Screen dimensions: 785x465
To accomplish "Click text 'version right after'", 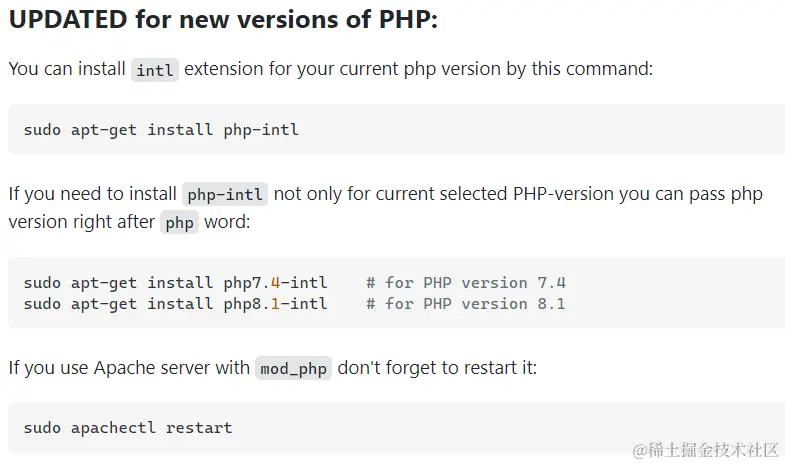I will tap(82, 222).
